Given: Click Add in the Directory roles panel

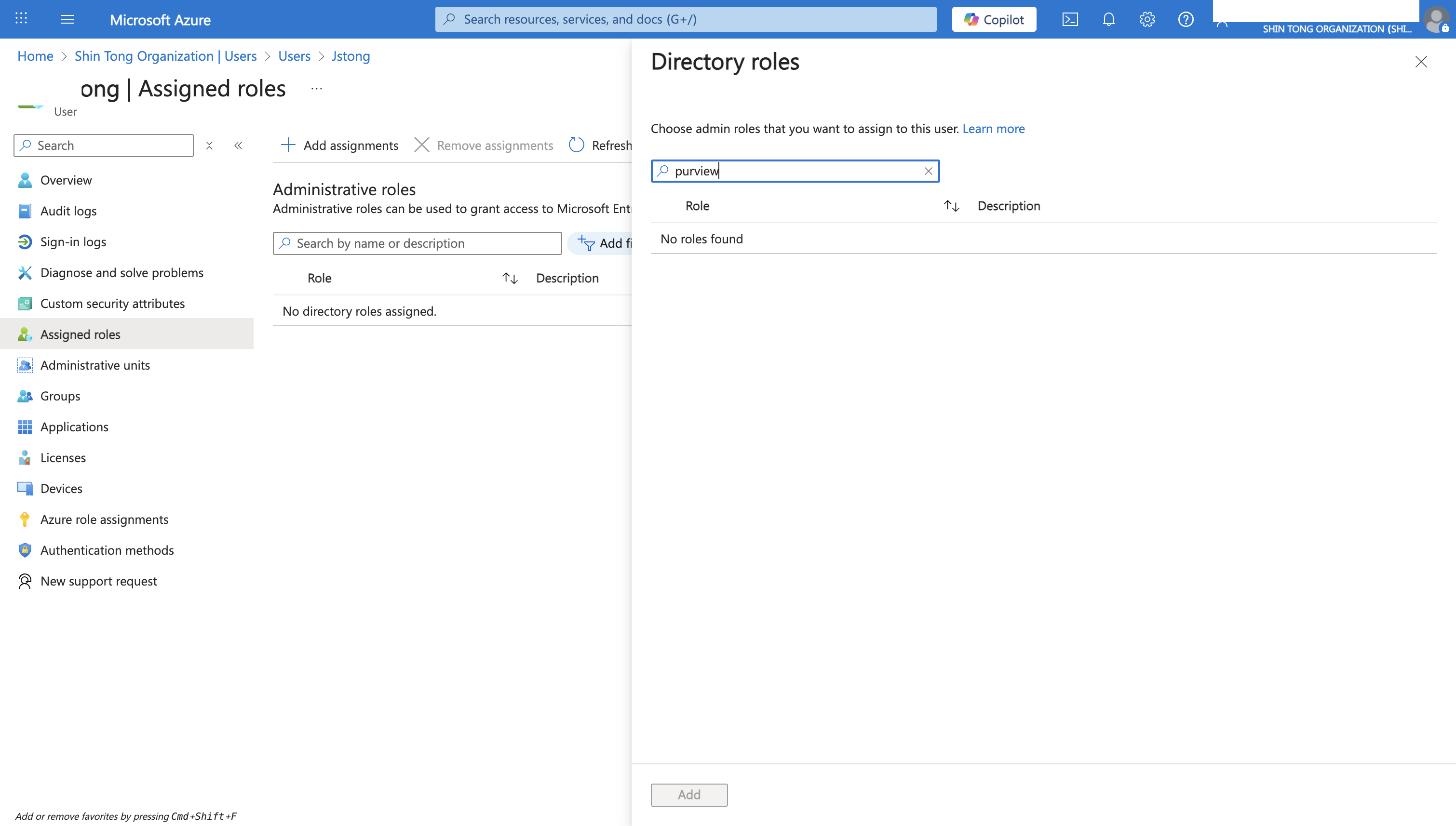Looking at the screenshot, I should pyautogui.click(x=689, y=795).
